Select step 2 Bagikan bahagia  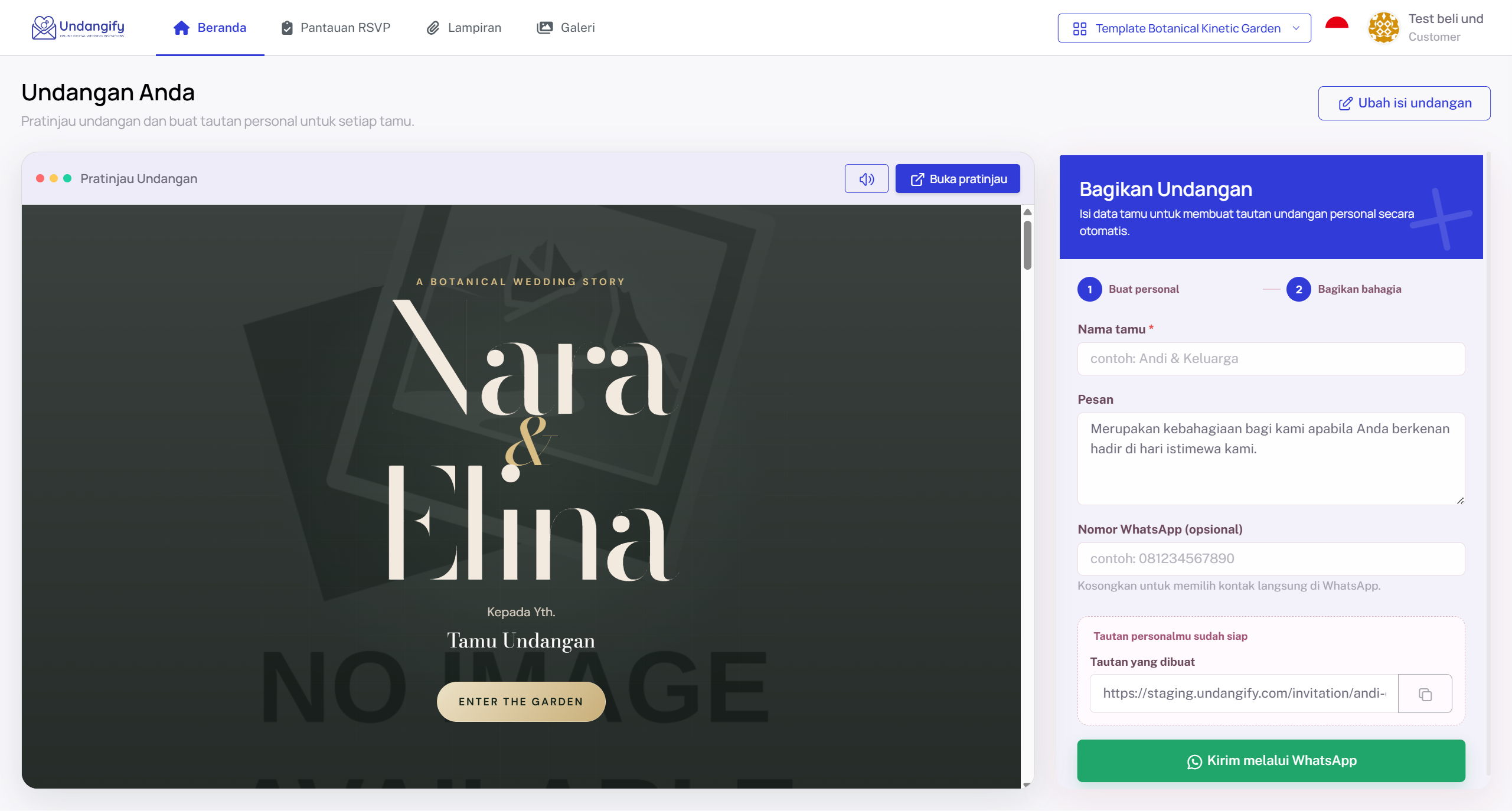1344,289
